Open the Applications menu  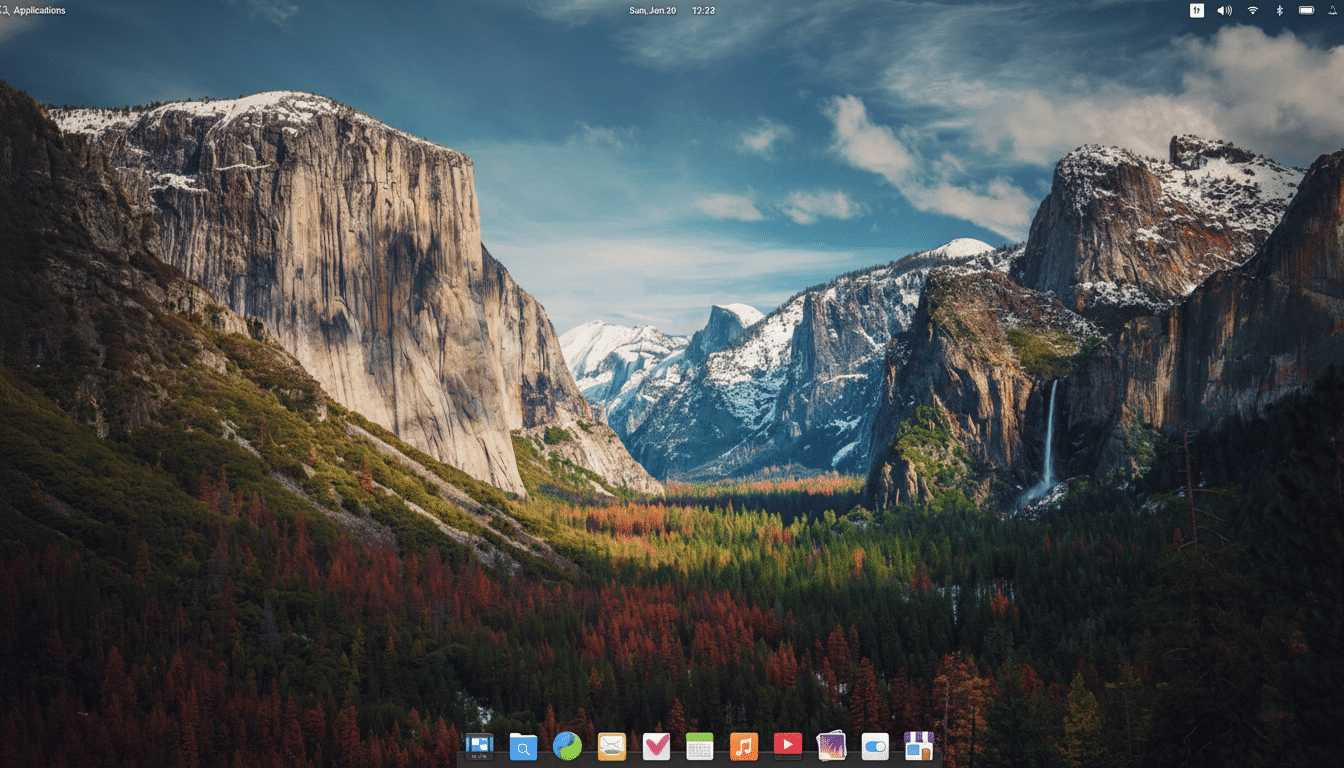point(33,10)
